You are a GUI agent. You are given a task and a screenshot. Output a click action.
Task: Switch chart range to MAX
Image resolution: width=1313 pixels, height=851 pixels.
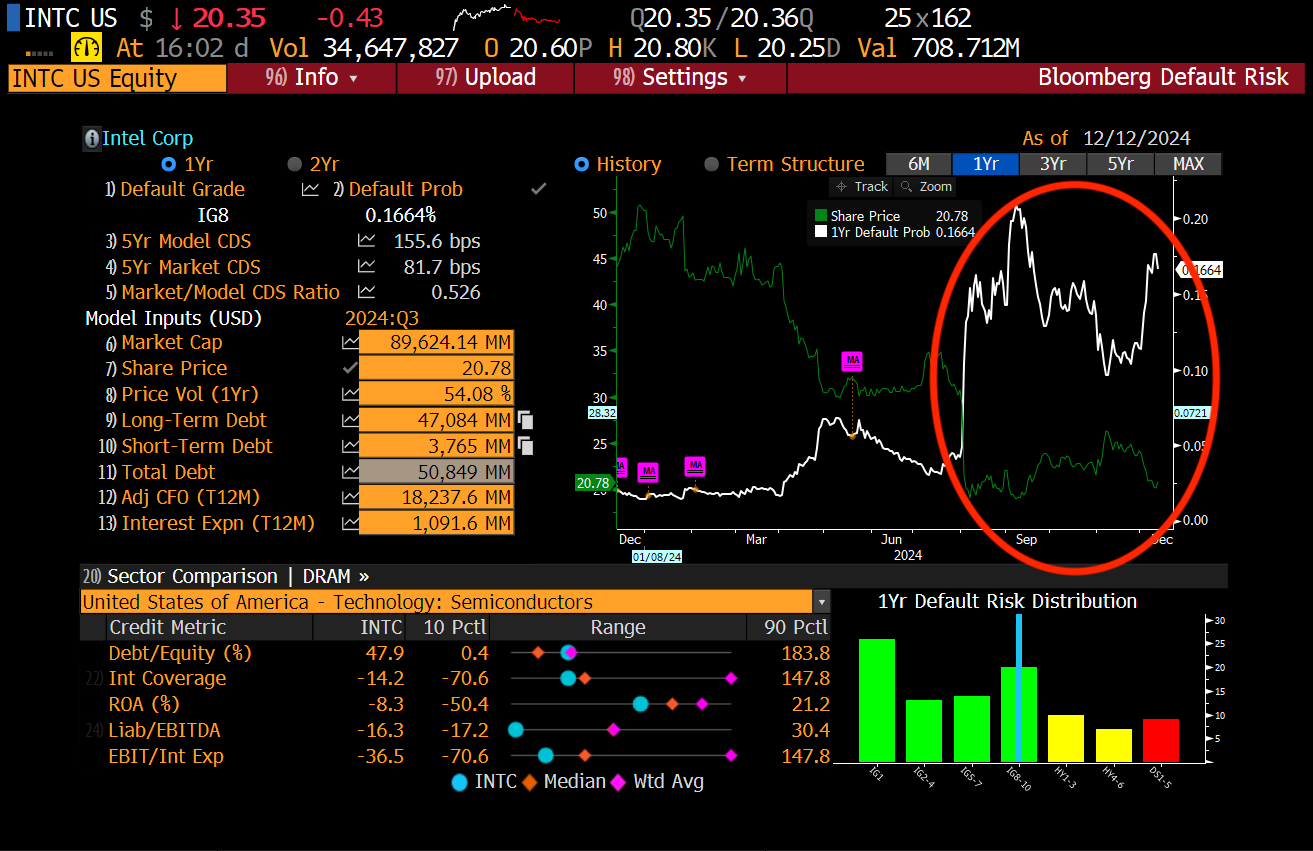[x=1188, y=164]
